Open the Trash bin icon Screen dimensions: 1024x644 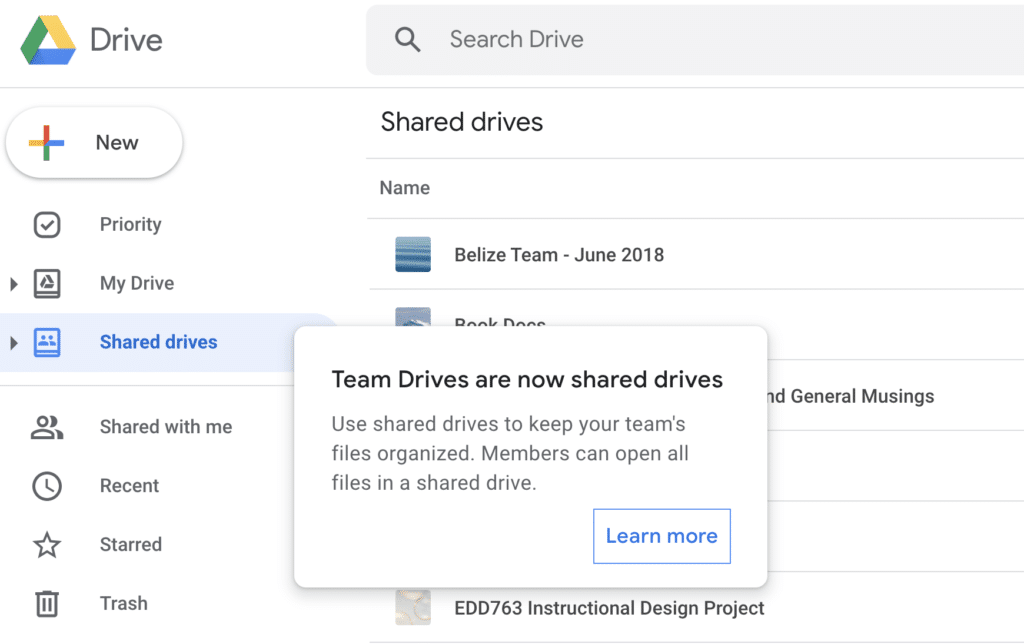click(x=47, y=604)
